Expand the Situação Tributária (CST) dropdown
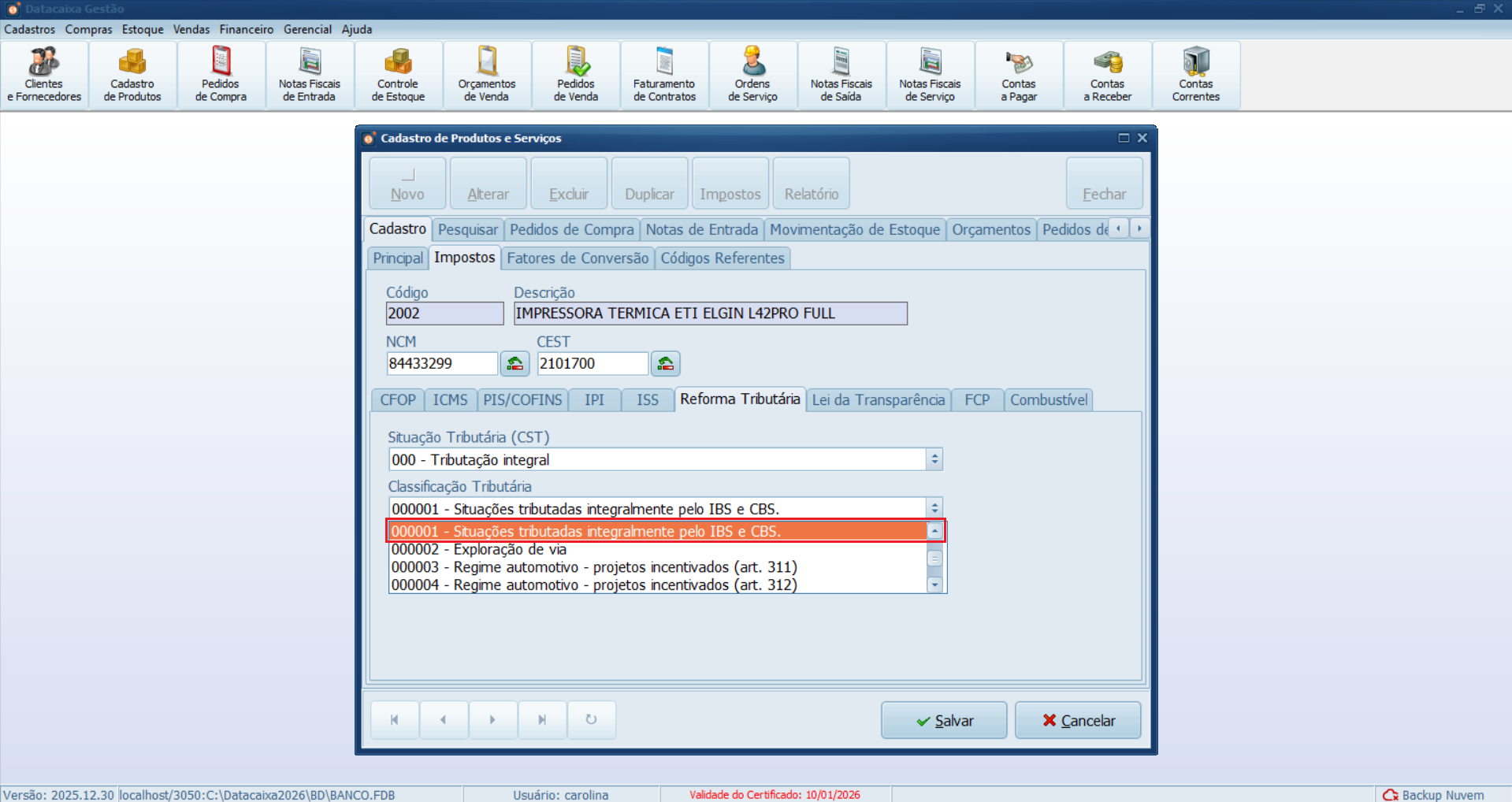This screenshot has height=802, width=1512. click(x=934, y=459)
